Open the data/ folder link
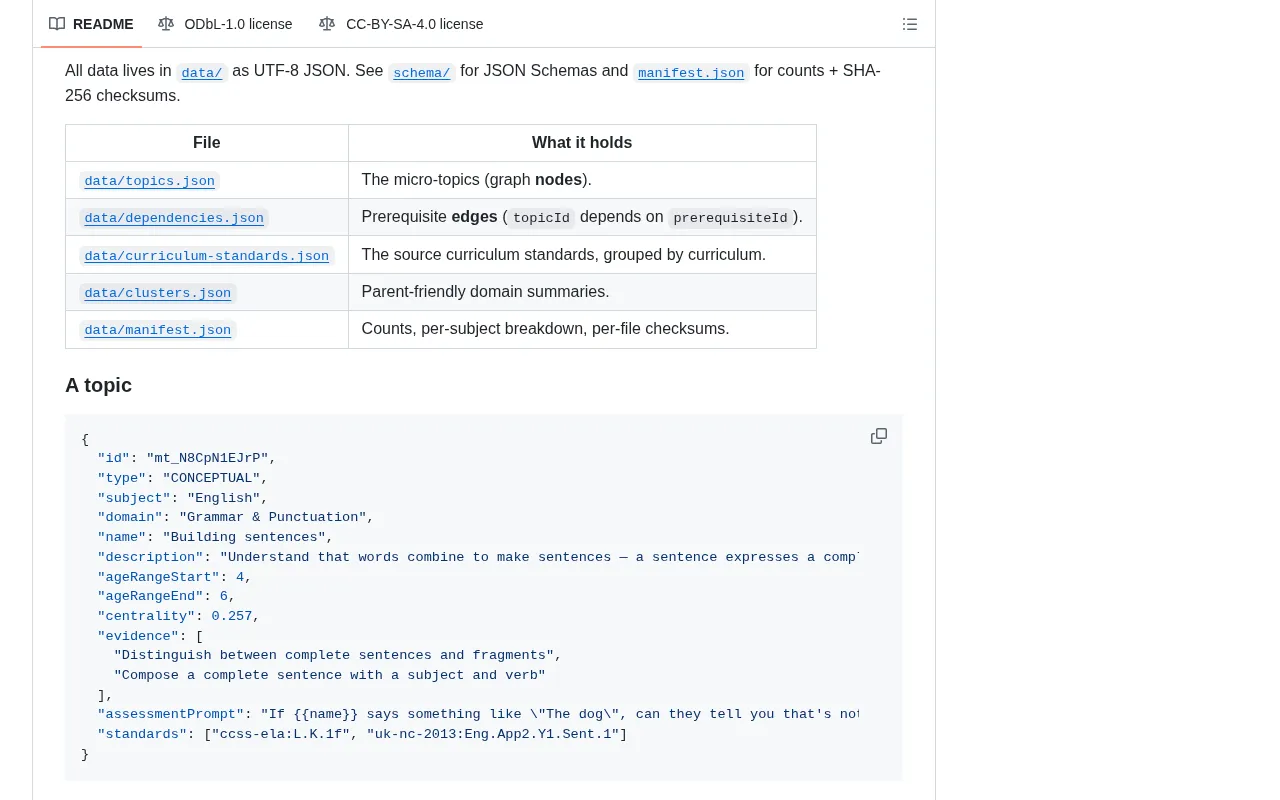The image size is (1280, 800). point(202,72)
